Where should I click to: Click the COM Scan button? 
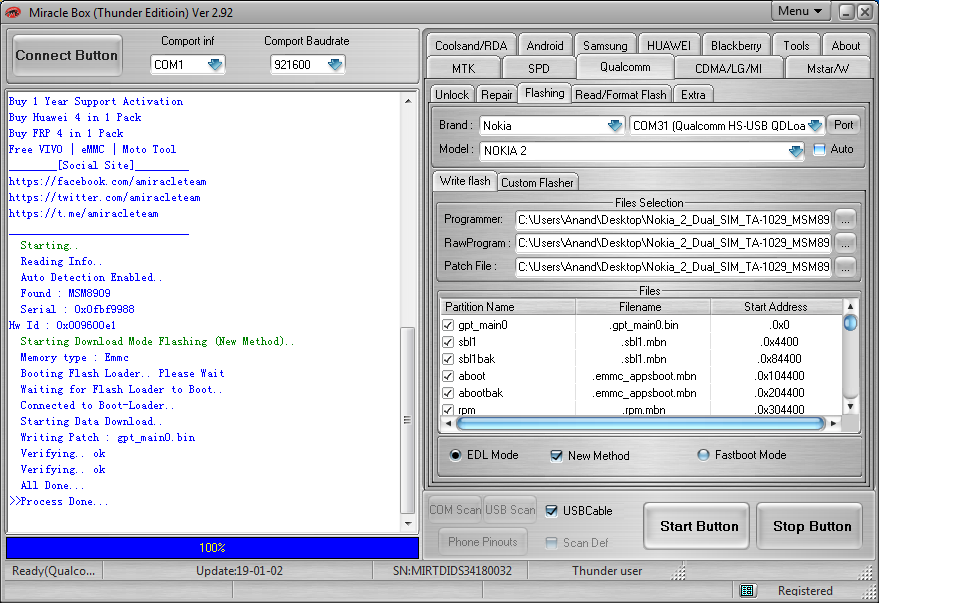(x=455, y=509)
